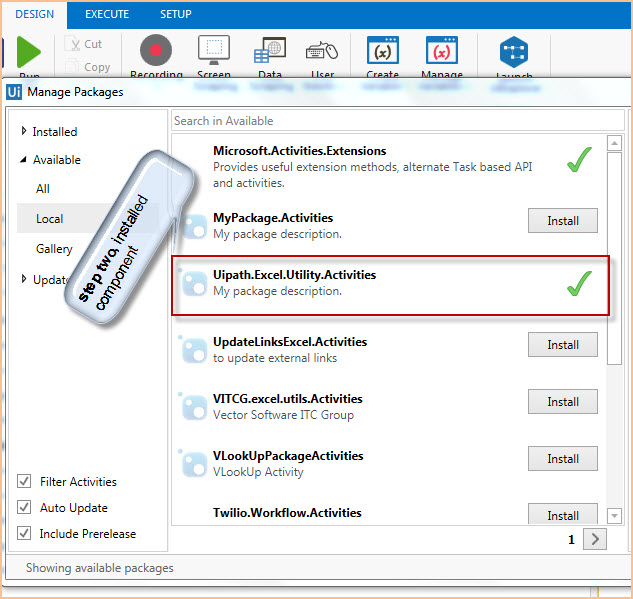Click page number 1 indicator
This screenshot has height=599, width=633.
tap(571, 540)
